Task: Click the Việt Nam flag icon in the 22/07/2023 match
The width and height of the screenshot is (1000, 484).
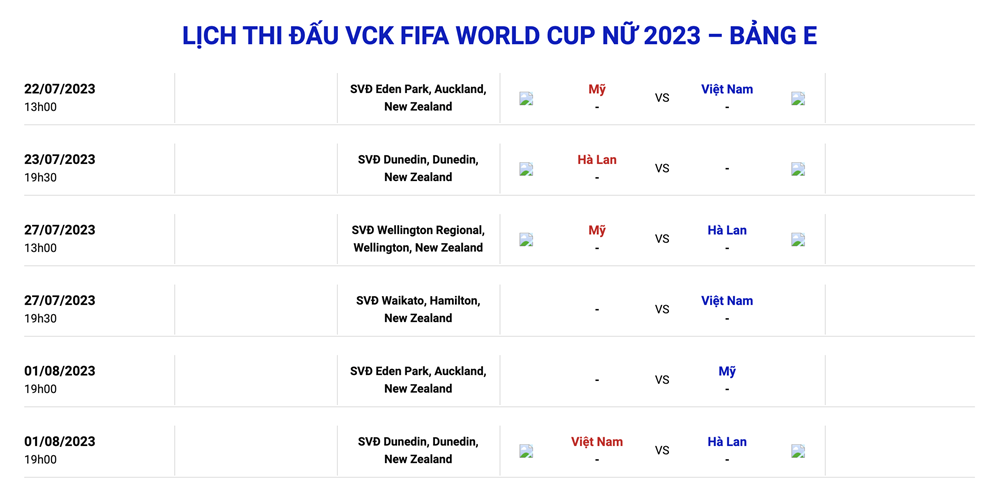Action: [798, 99]
